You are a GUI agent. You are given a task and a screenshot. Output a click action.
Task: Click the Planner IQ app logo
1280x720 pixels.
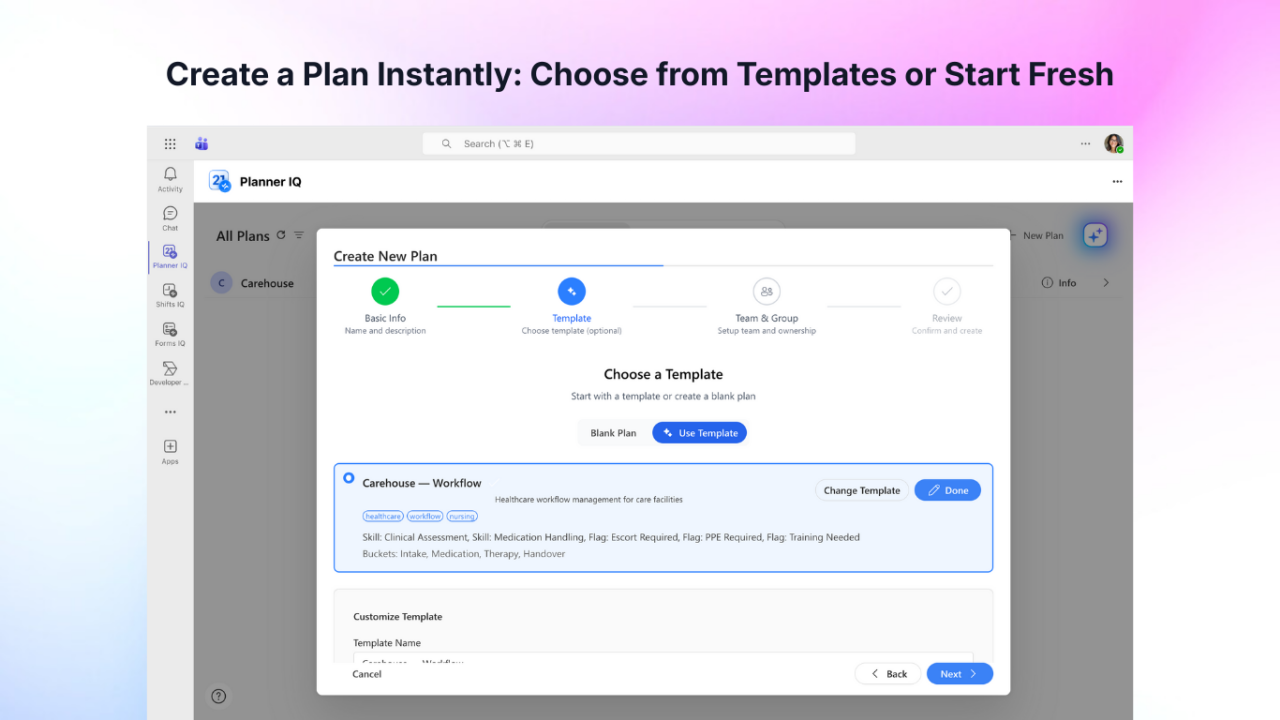click(220, 181)
